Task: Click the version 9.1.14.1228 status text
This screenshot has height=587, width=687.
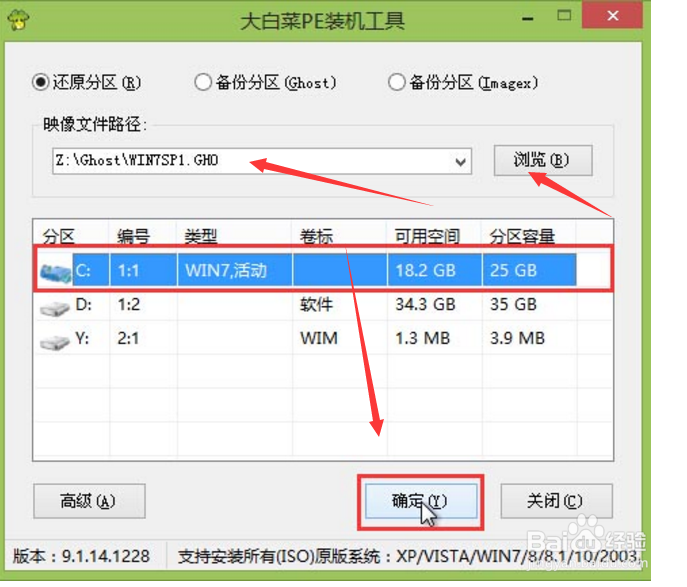Action: click(81, 556)
